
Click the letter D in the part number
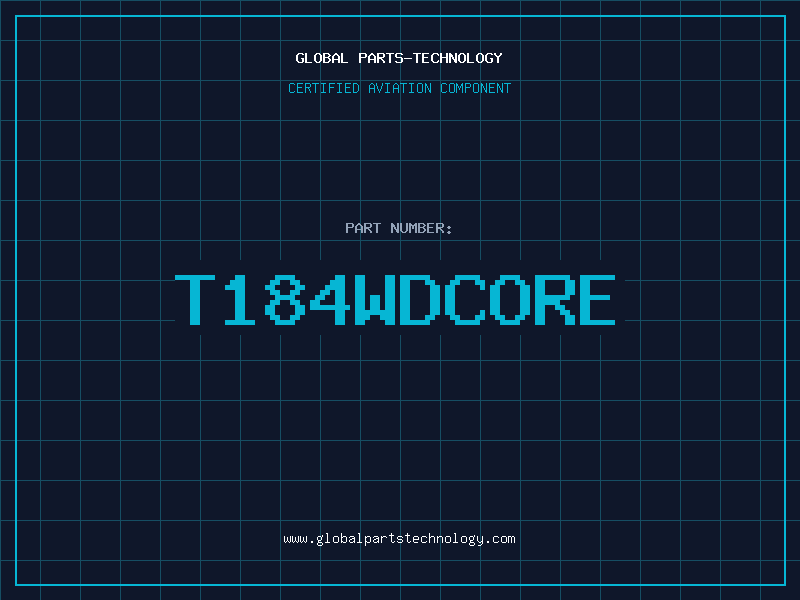419,300
